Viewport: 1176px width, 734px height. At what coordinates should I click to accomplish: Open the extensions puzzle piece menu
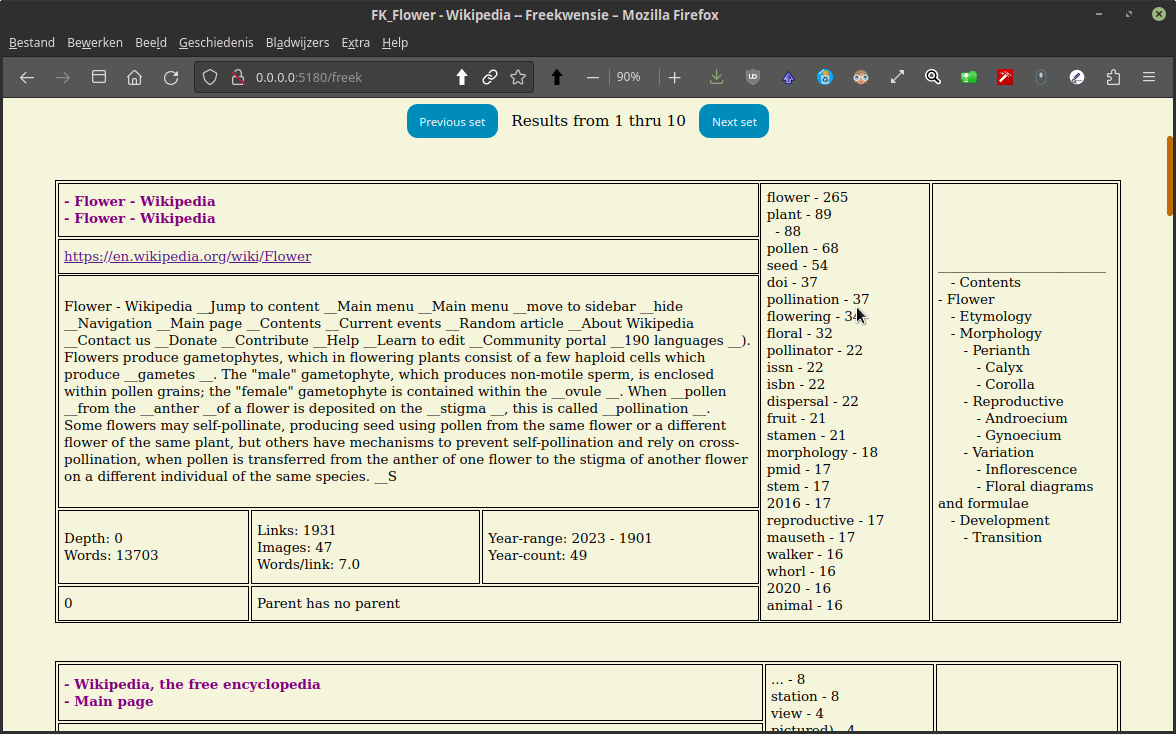click(1113, 77)
